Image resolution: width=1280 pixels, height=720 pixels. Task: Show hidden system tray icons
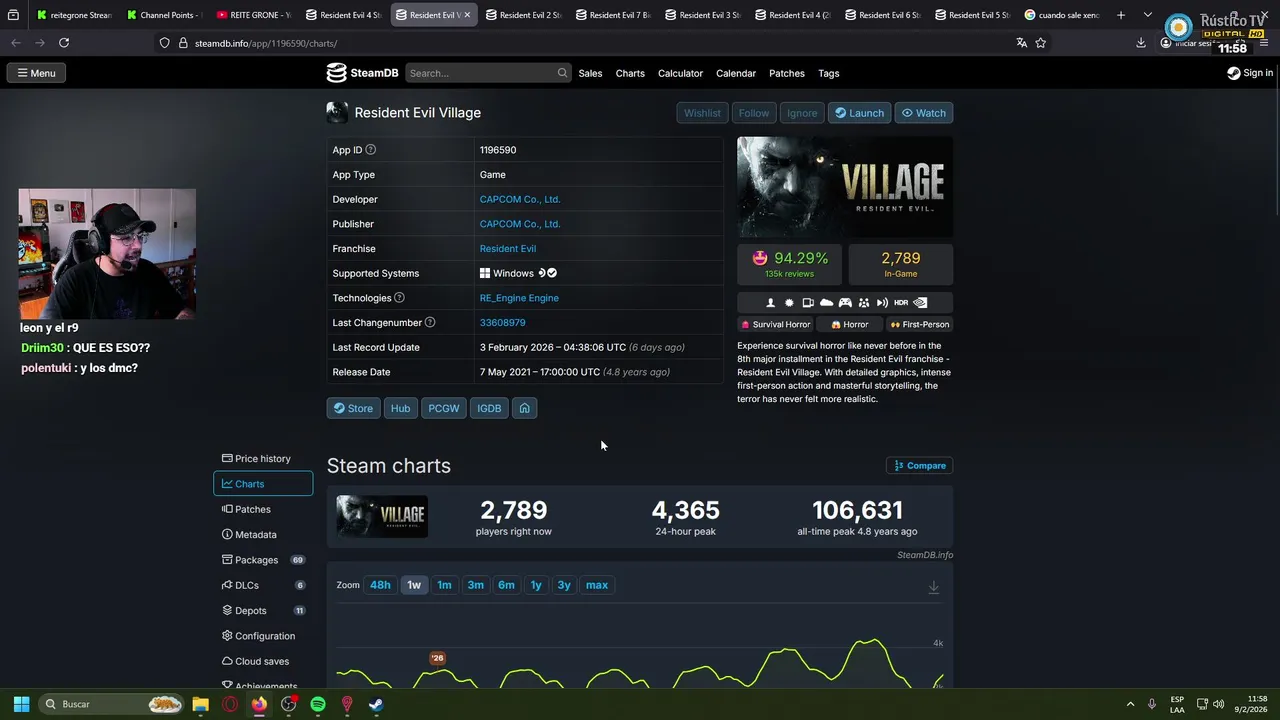click(x=1130, y=704)
